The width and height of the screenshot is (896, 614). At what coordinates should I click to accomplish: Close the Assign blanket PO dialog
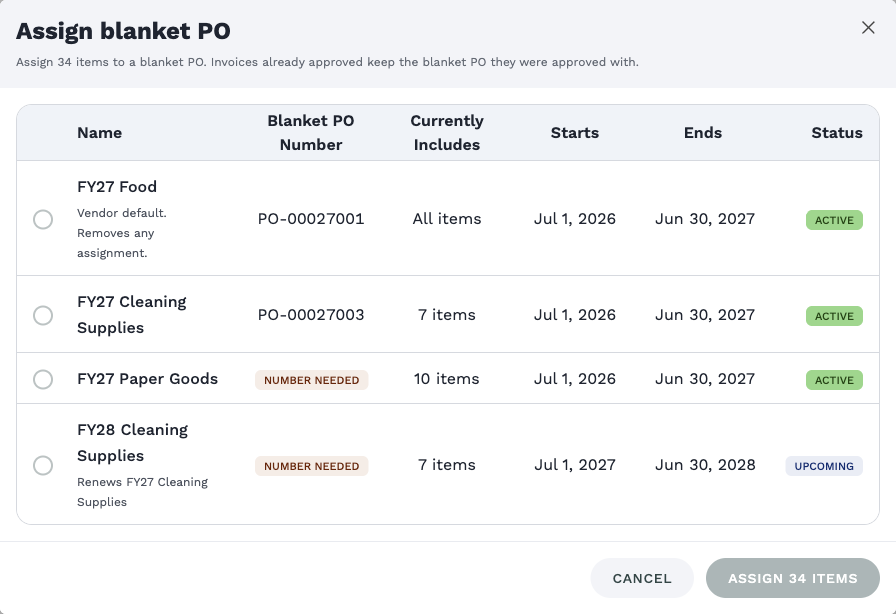coord(868,27)
